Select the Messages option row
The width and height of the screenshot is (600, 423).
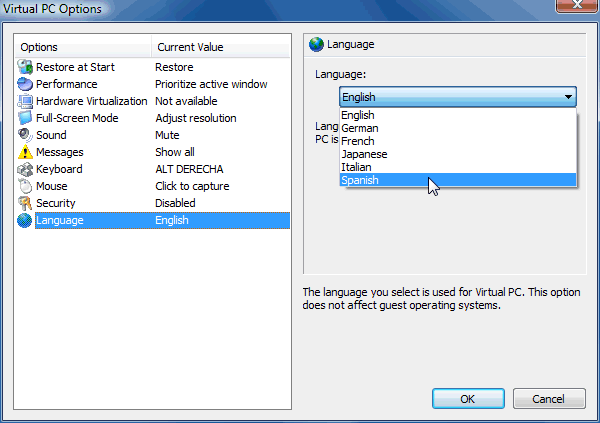[x=153, y=152]
